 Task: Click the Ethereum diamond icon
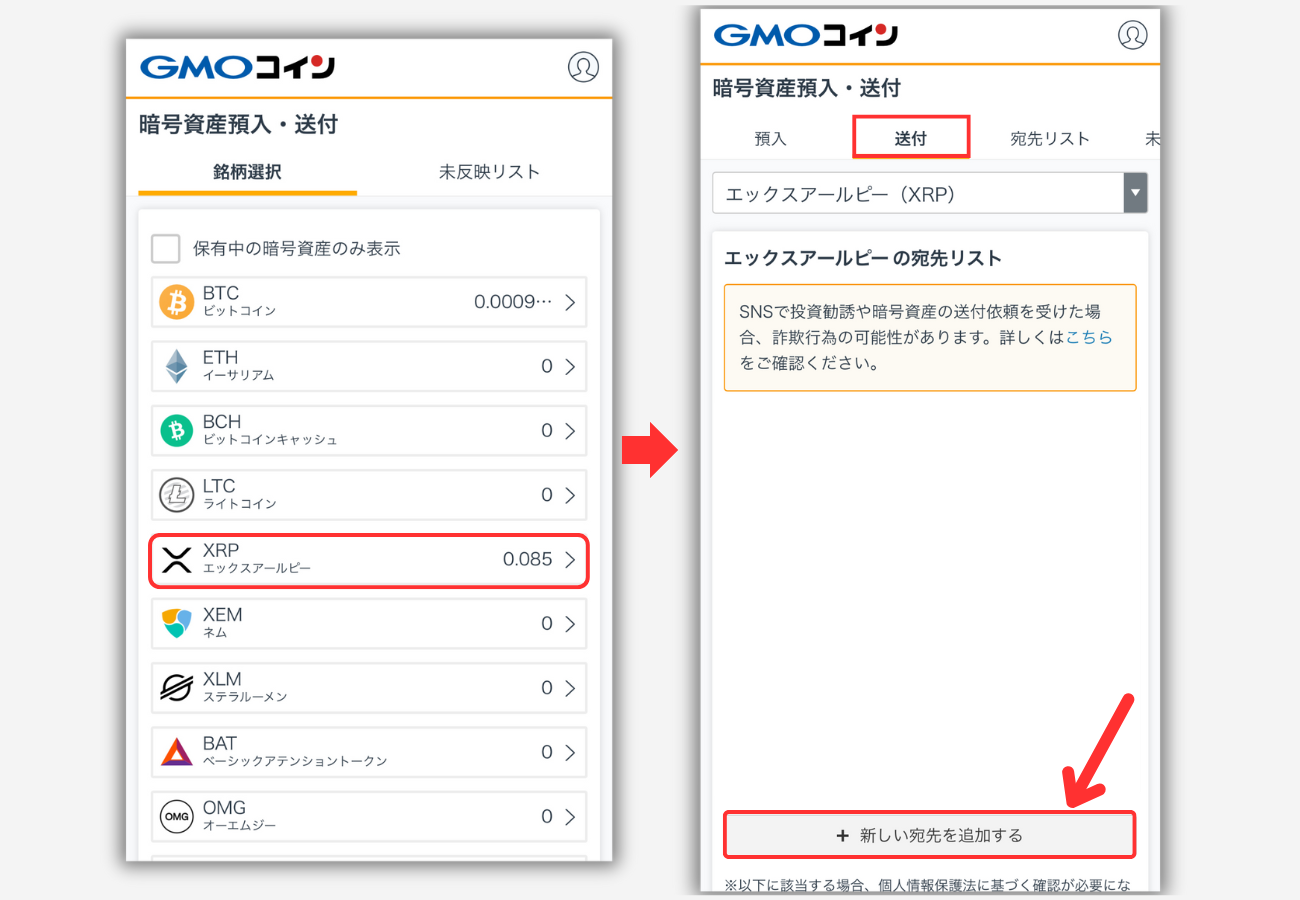pos(176,366)
